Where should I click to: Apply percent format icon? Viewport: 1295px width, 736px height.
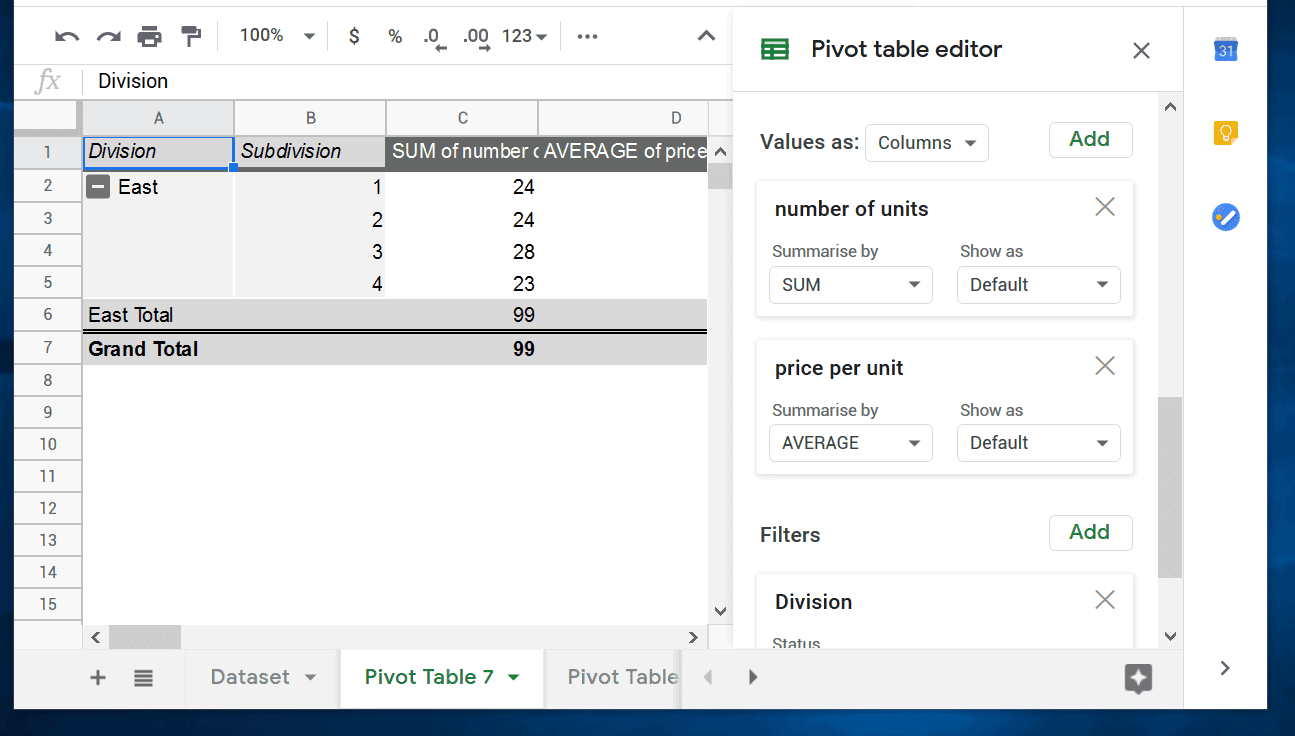(x=394, y=36)
